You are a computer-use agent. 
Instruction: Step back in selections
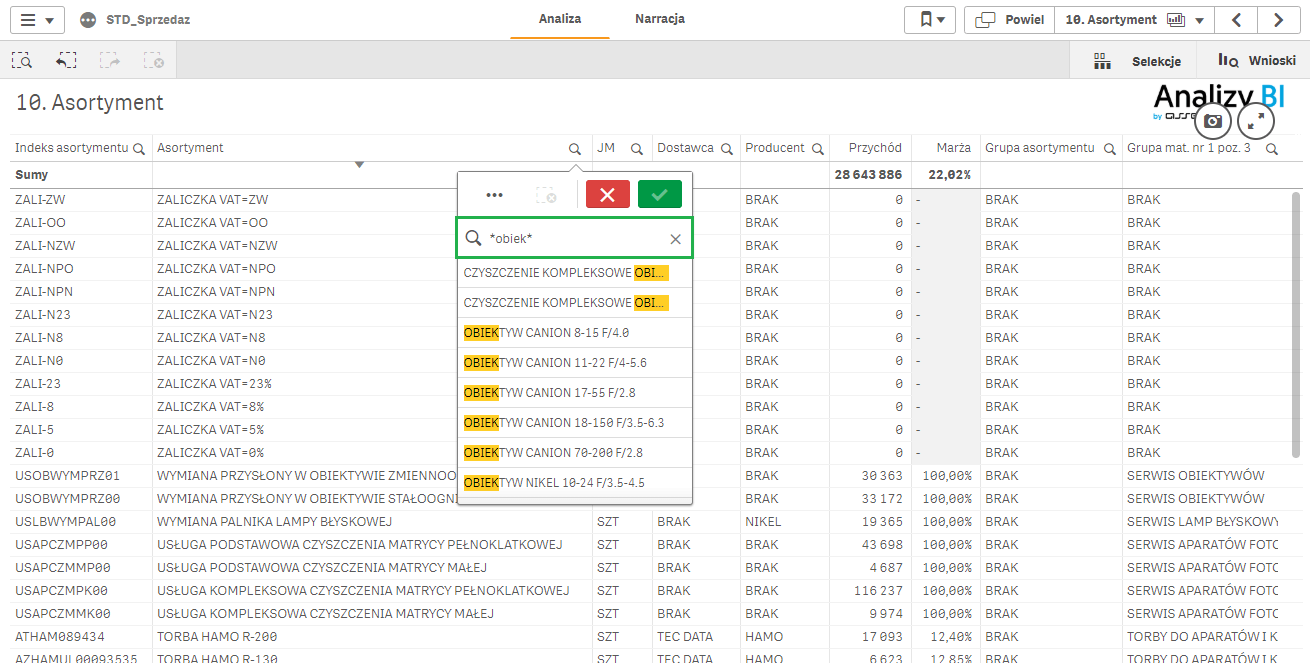coord(65,60)
